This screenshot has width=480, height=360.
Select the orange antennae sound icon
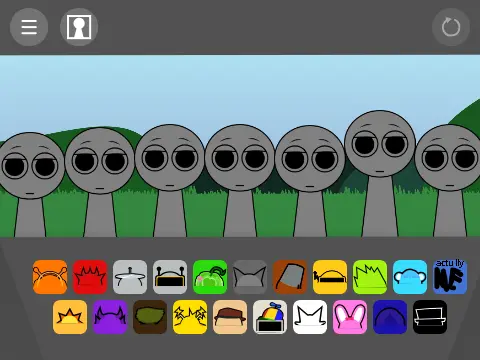tap(50, 277)
